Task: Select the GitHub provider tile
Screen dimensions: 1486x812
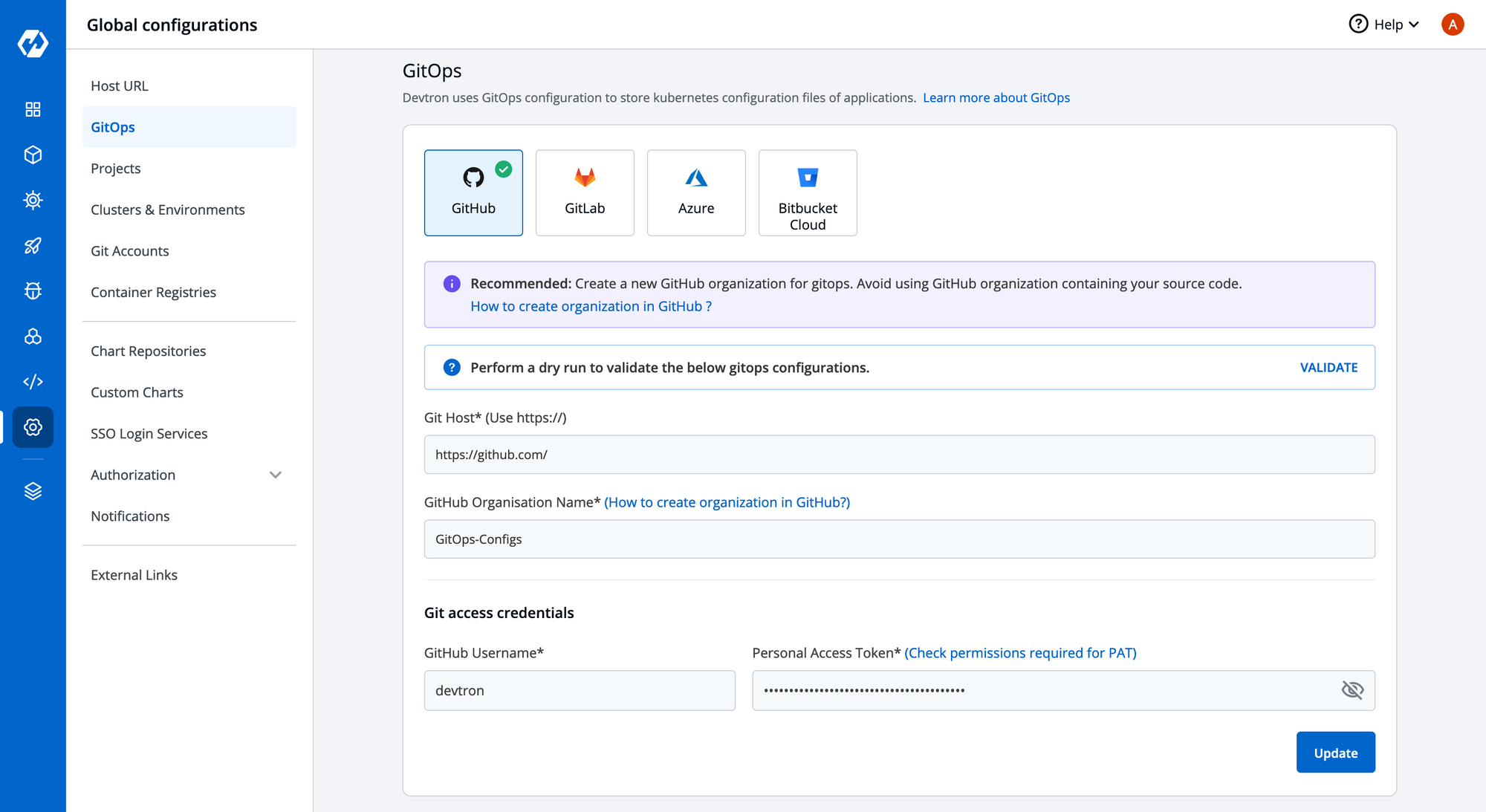Action: pyautogui.click(x=473, y=192)
